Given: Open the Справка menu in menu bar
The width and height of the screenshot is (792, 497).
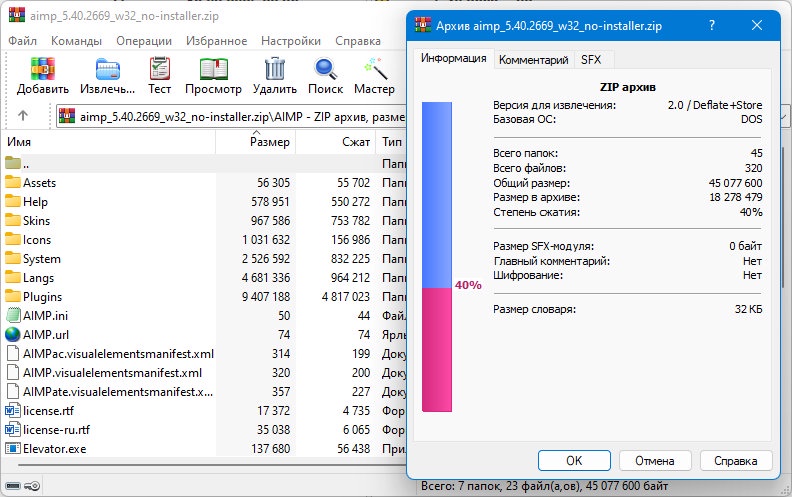Looking at the screenshot, I should pyautogui.click(x=358, y=41).
